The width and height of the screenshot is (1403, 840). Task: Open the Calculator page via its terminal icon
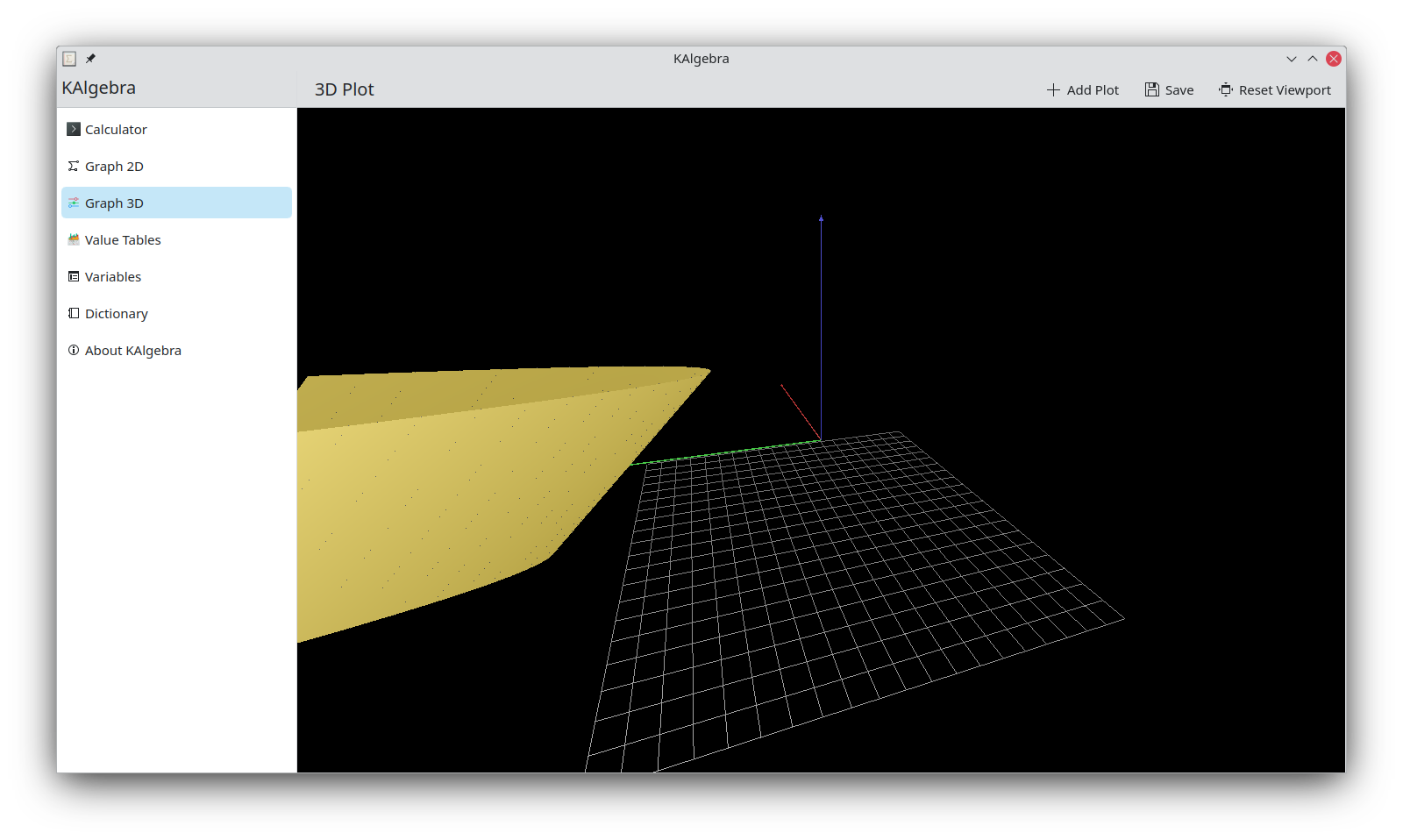[74, 130]
